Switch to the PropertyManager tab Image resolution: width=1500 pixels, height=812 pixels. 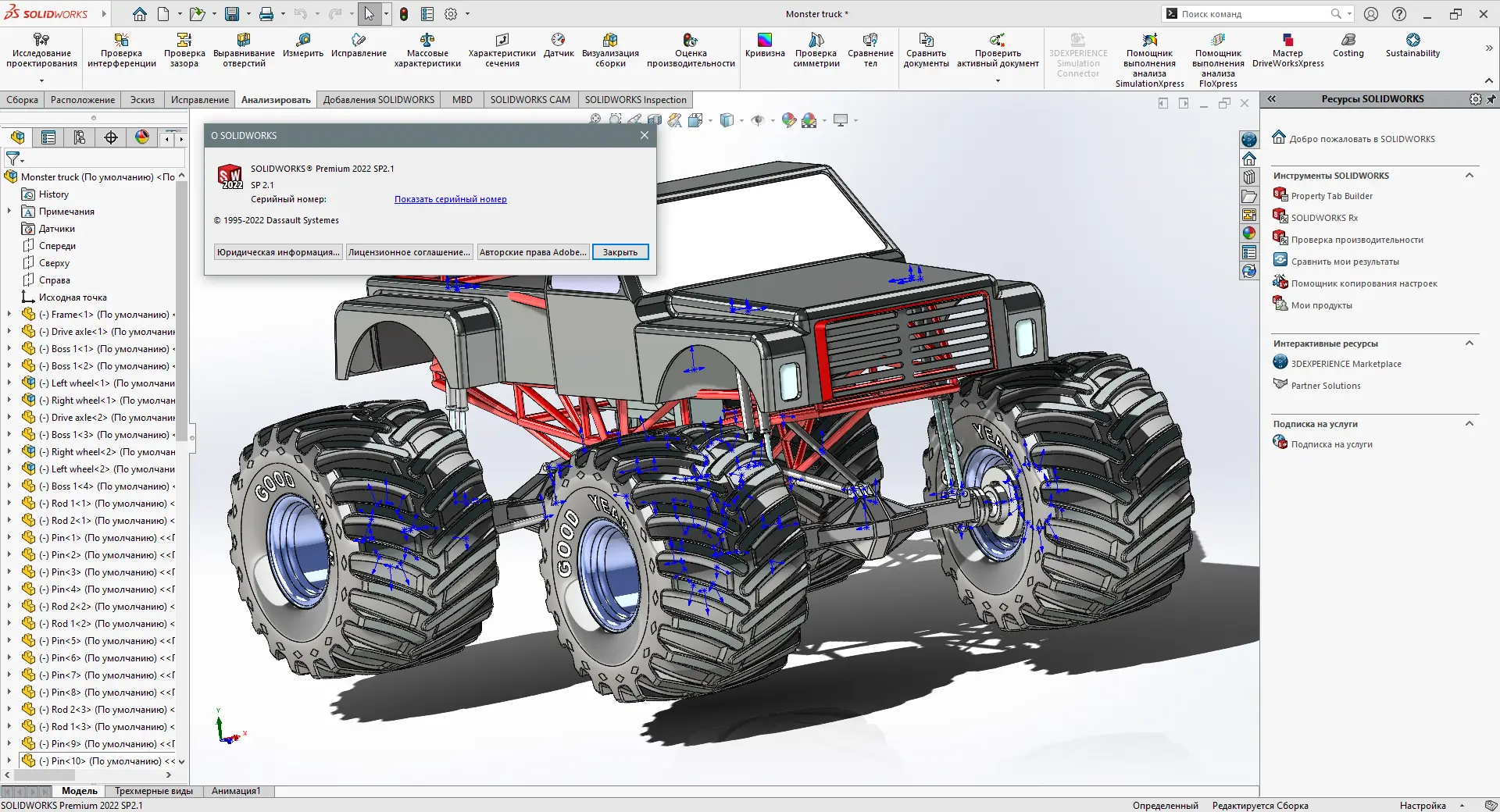point(48,137)
